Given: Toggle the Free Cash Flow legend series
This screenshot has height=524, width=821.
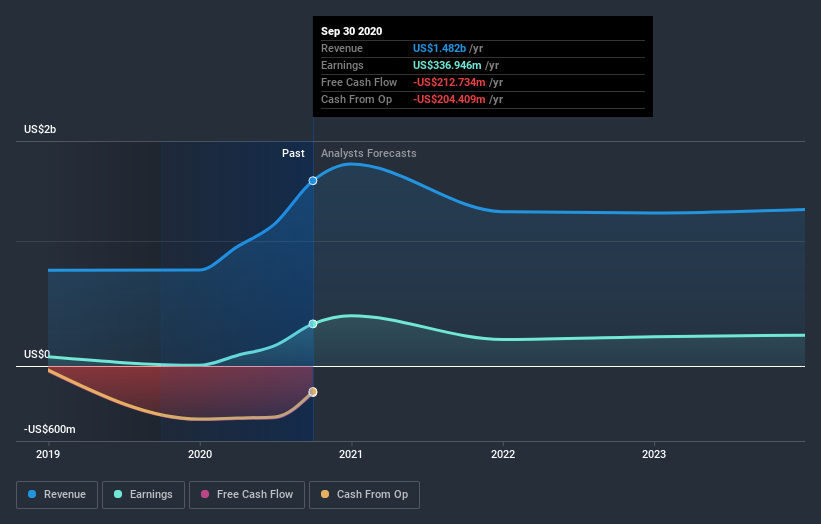Looking at the screenshot, I should click(247, 495).
